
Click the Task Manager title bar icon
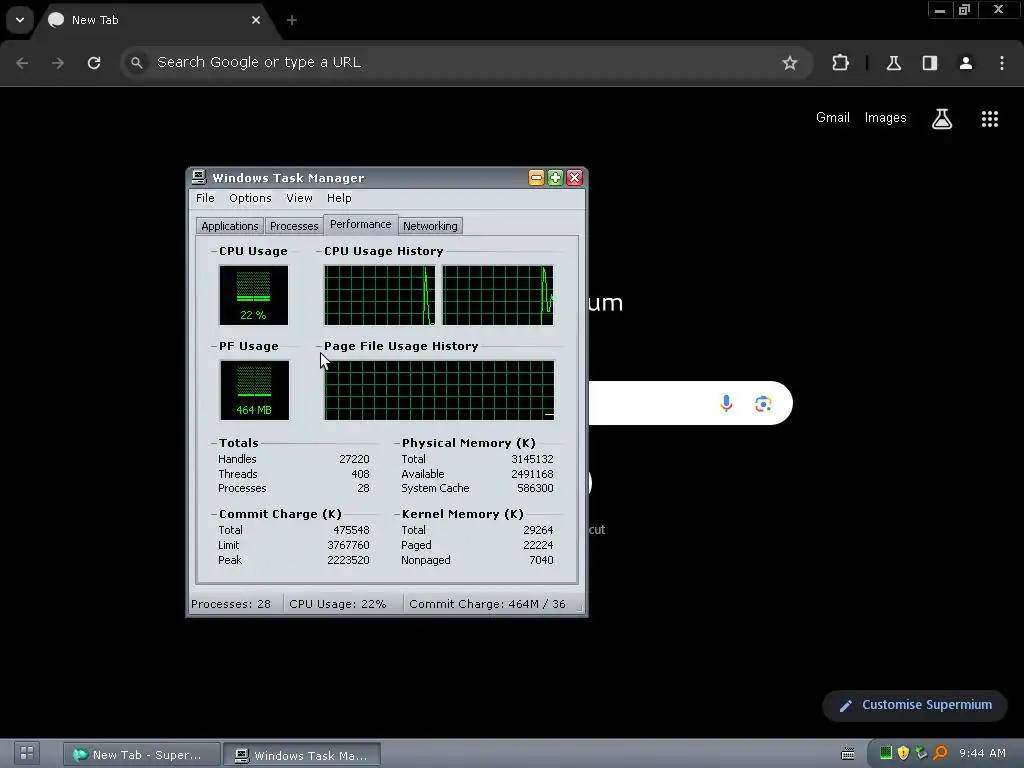199,177
